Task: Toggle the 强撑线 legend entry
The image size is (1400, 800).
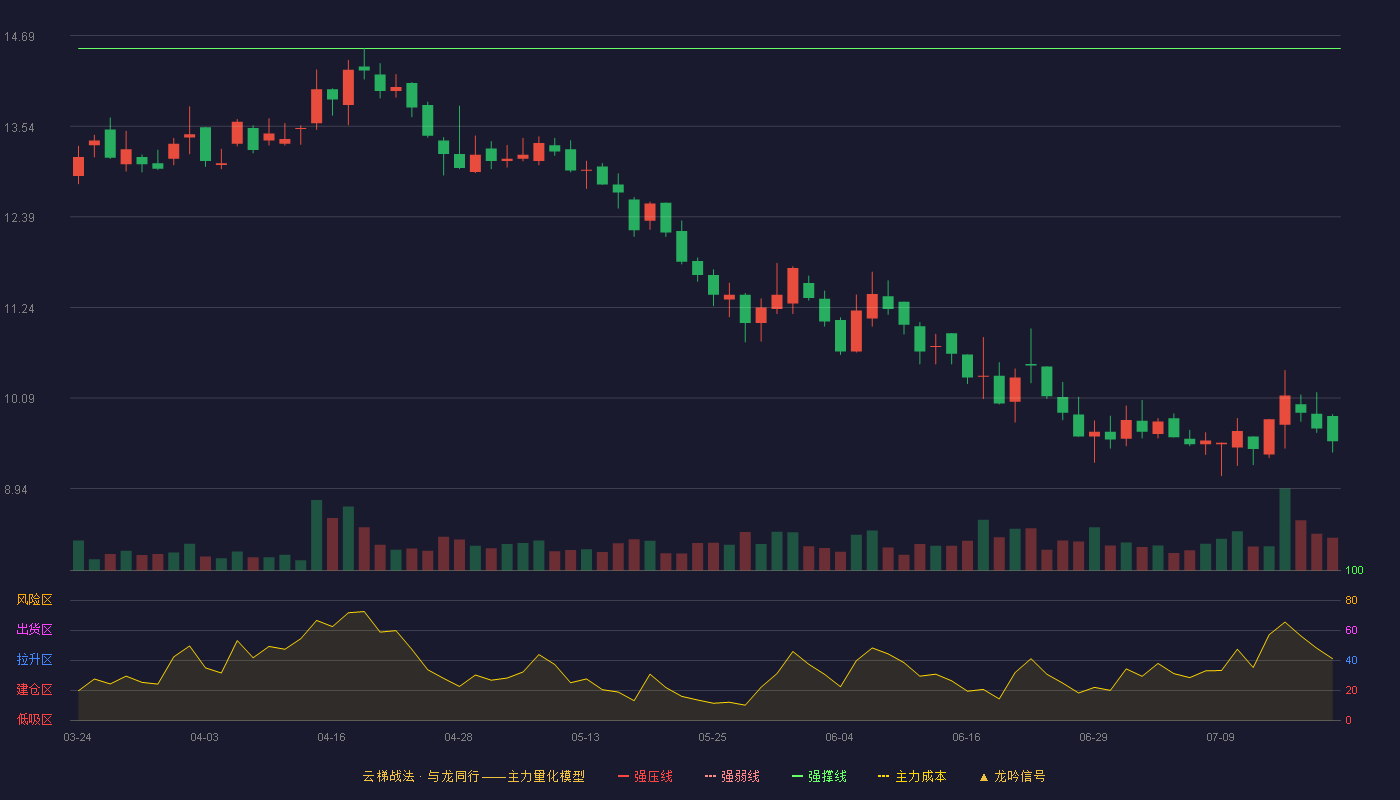Action: [819, 776]
